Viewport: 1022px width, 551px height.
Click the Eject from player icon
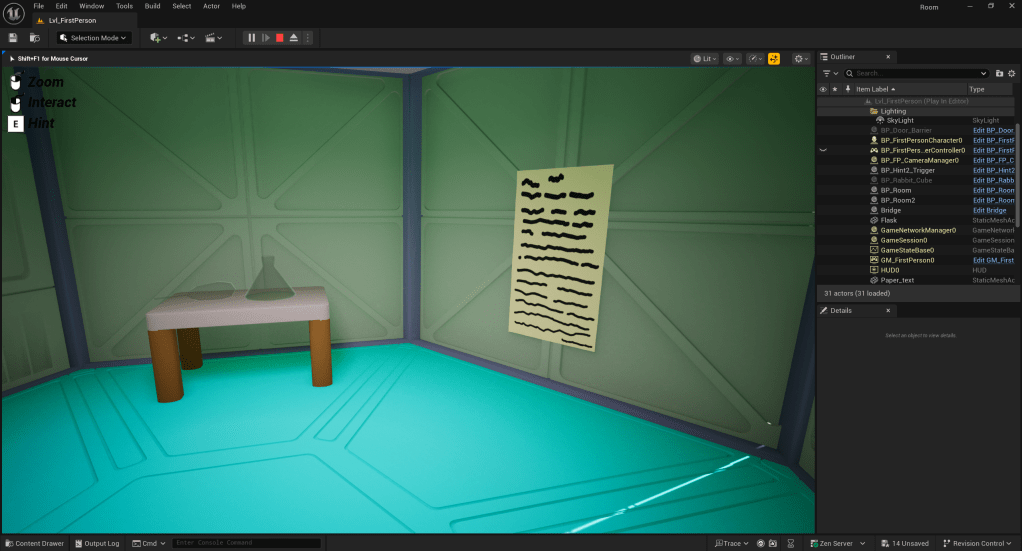click(x=294, y=38)
